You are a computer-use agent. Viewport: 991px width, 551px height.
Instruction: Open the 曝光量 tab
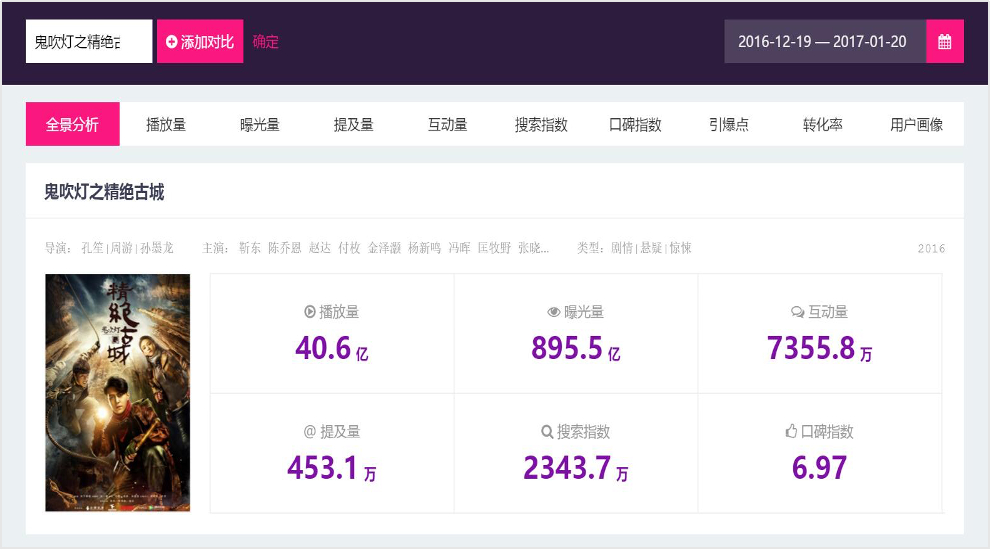pos(260,125)
